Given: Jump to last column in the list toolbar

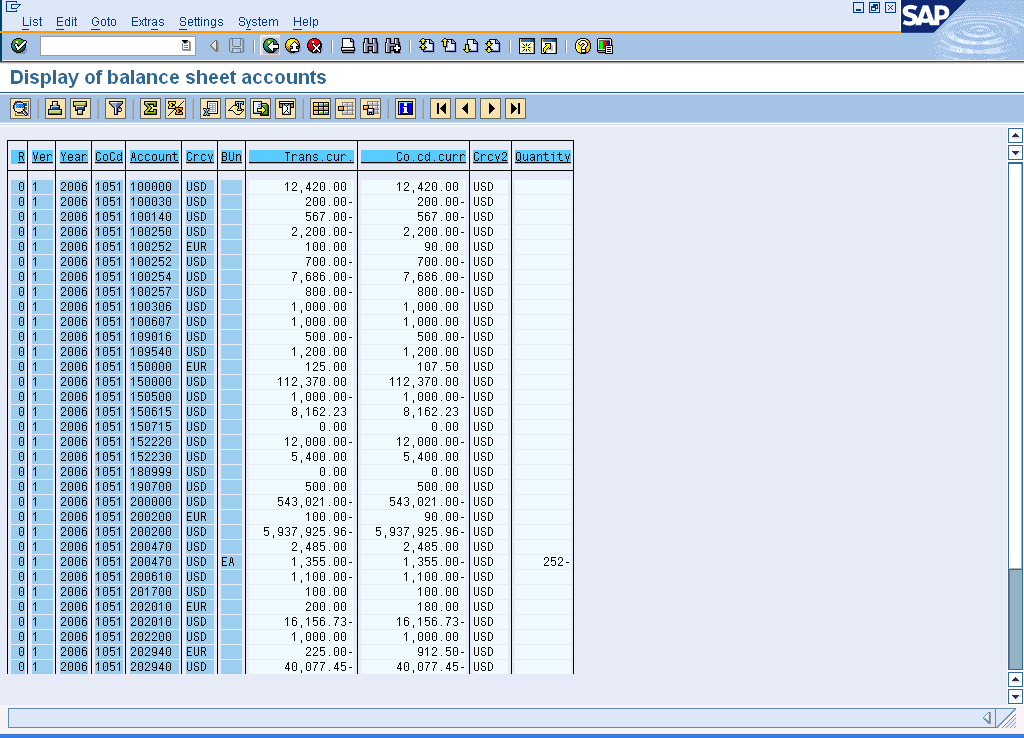Looking at the screenshot, I should (x=515, y=108).
